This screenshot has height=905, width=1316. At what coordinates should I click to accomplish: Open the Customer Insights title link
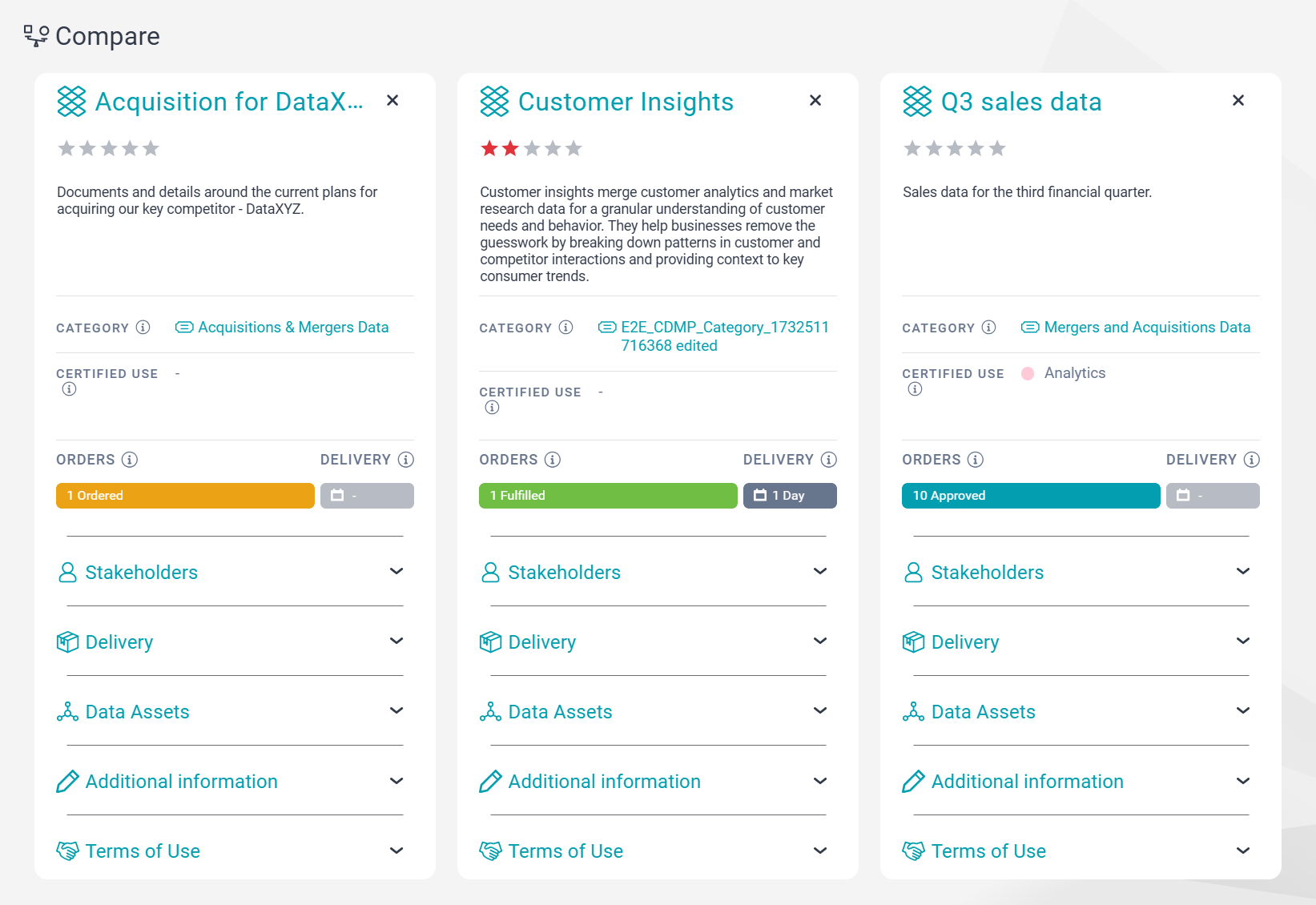pos(626,102)
